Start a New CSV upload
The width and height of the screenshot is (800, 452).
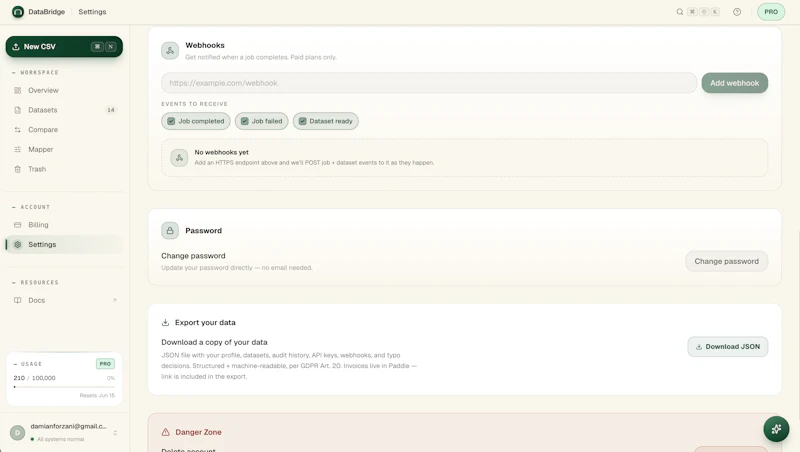64,46
